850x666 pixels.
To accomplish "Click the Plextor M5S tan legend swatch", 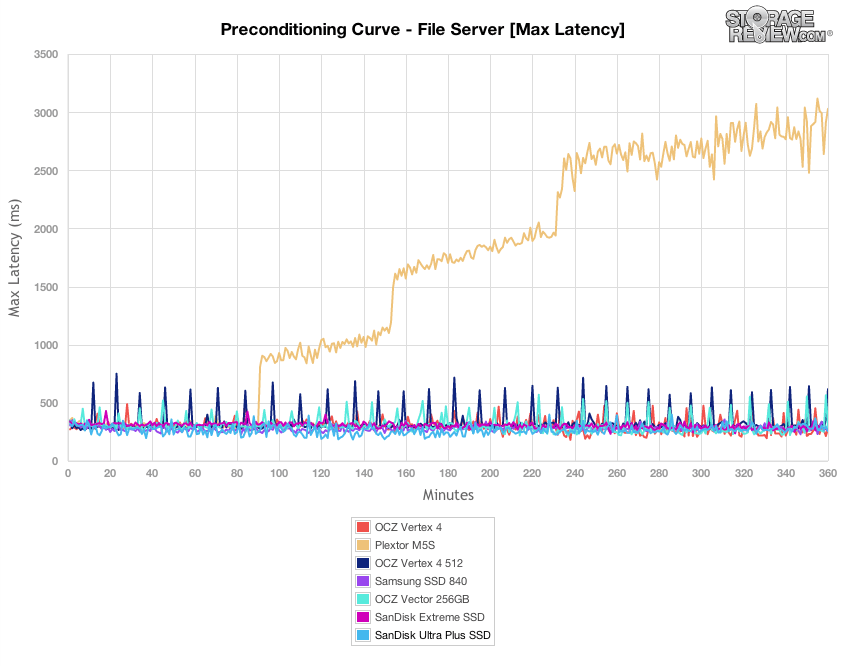I will (363, 545).
